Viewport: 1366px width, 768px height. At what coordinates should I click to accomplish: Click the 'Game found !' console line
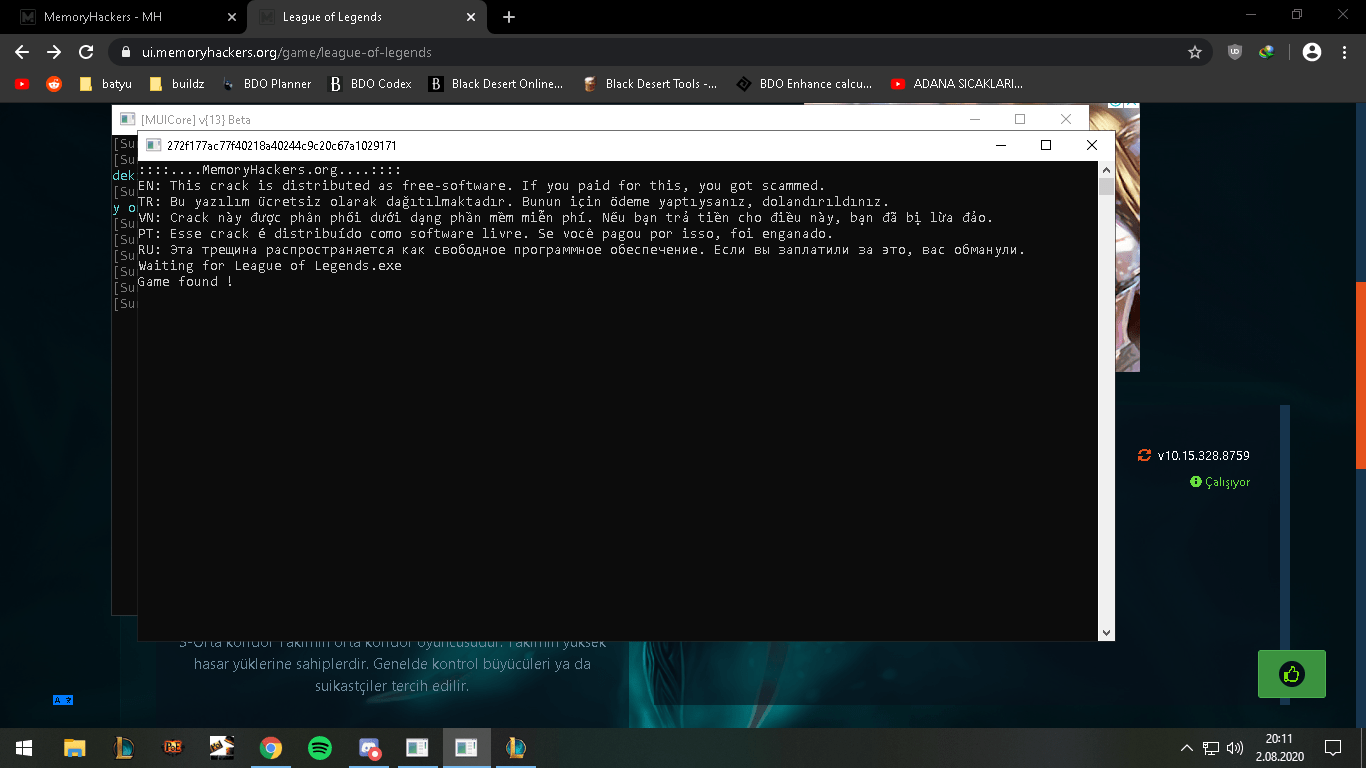[185, 282]
